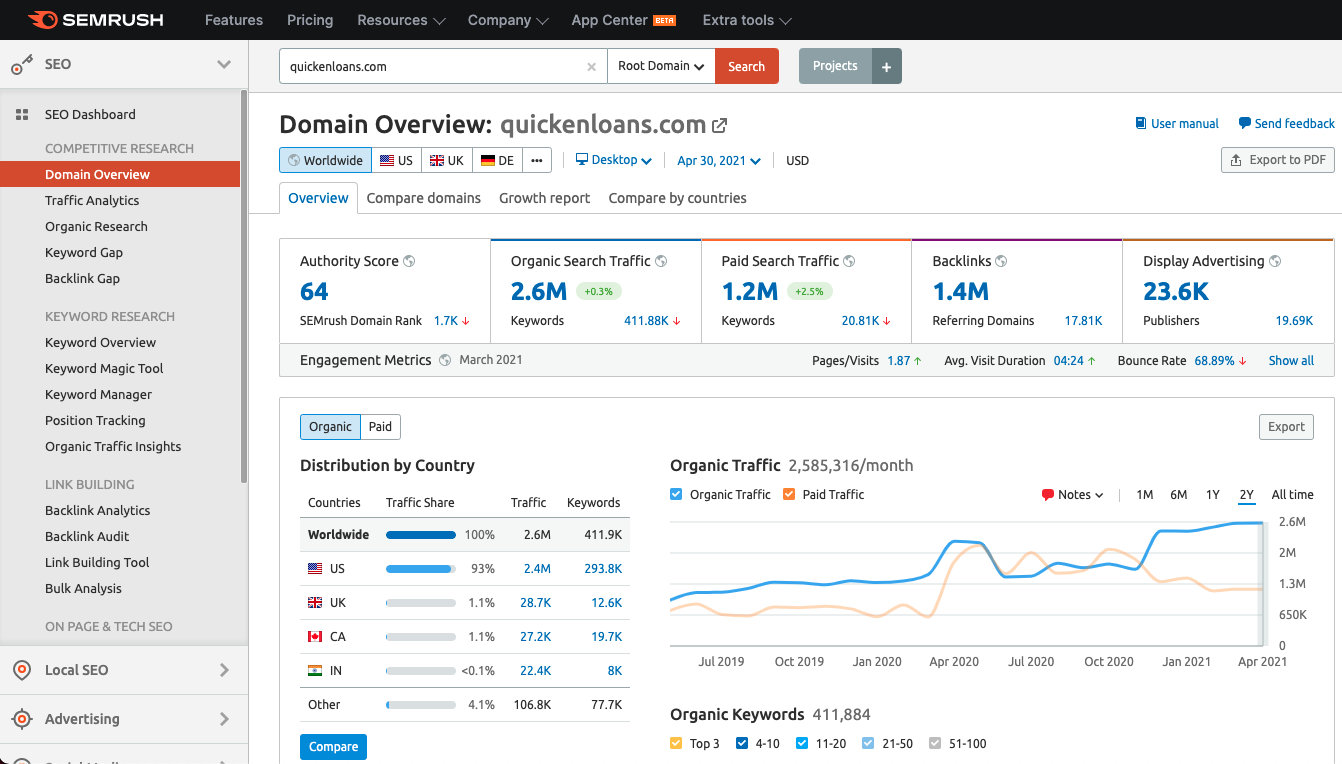Open the external link icon beside quickenloans.com
This screenshot has width=1342, height=764.
[719, 126]
